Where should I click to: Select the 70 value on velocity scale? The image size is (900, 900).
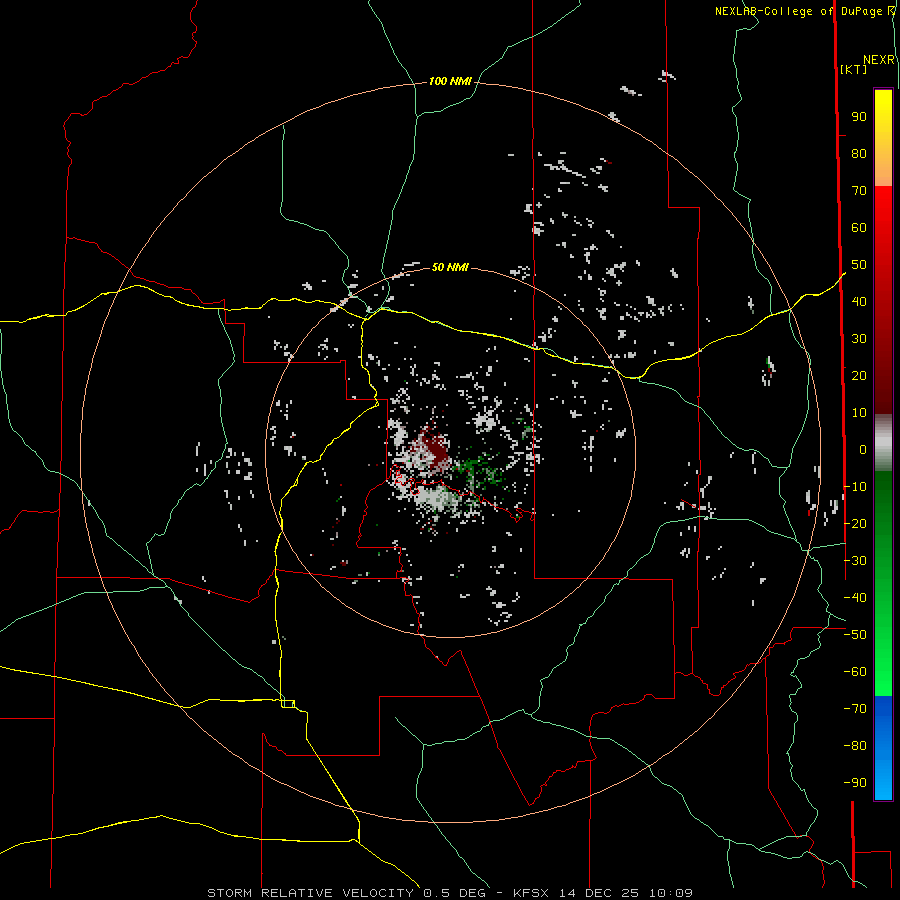pyautogui.click(x=859, y=191)
